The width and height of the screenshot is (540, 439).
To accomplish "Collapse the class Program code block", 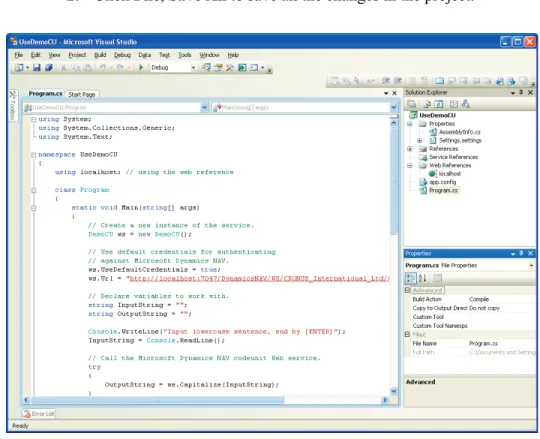I will tap(33, 190).
